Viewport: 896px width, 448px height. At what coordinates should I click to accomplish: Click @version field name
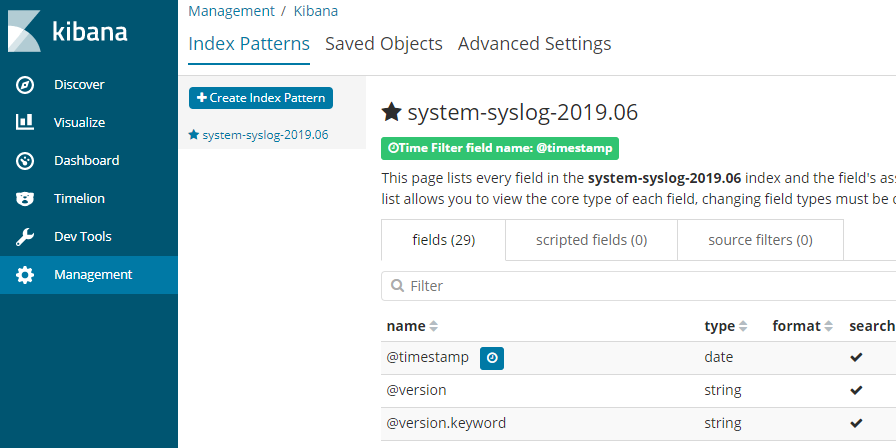point(417,390)
